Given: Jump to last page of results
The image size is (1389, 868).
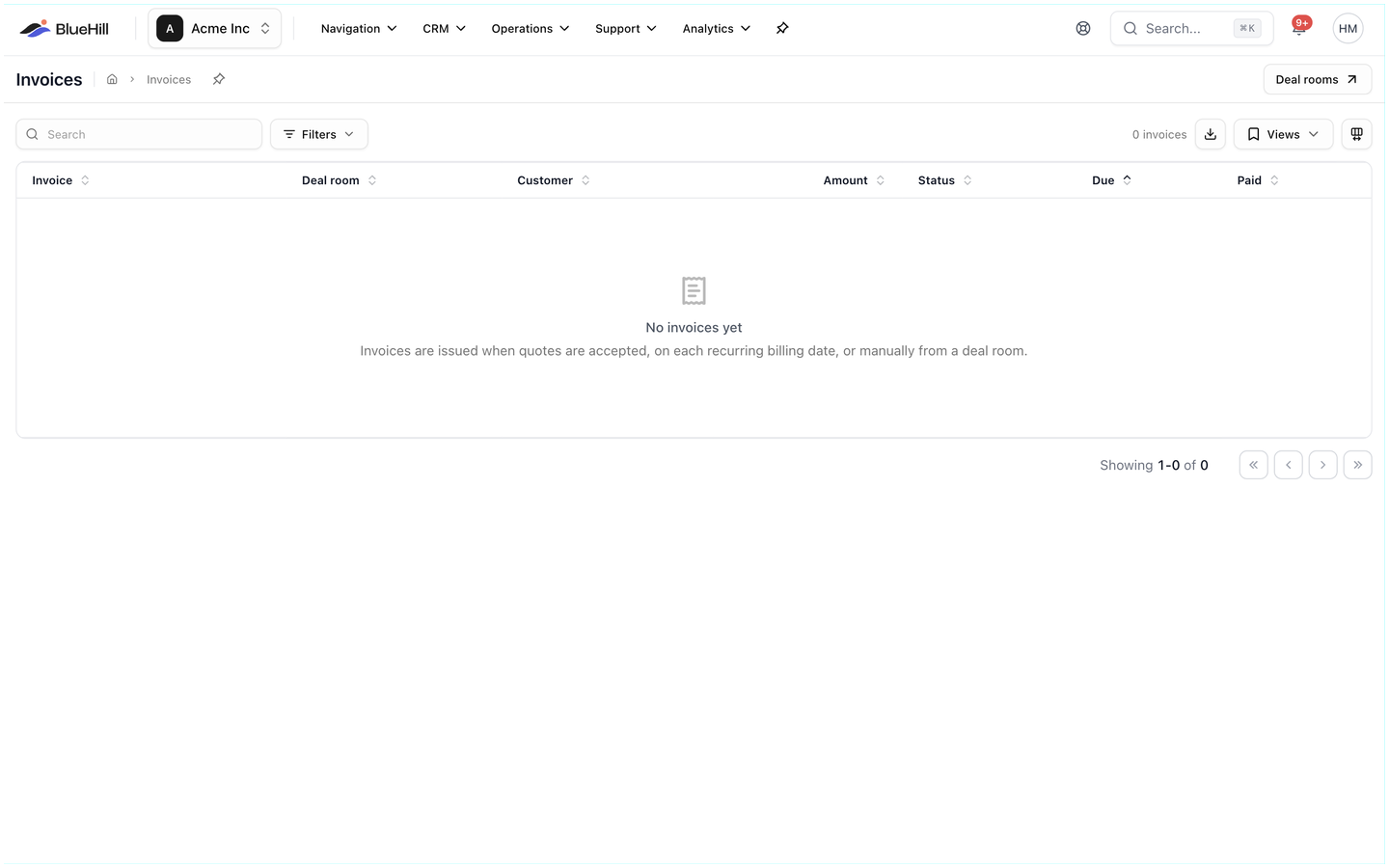Looking at the screenshot, I should click(1357, 465).
